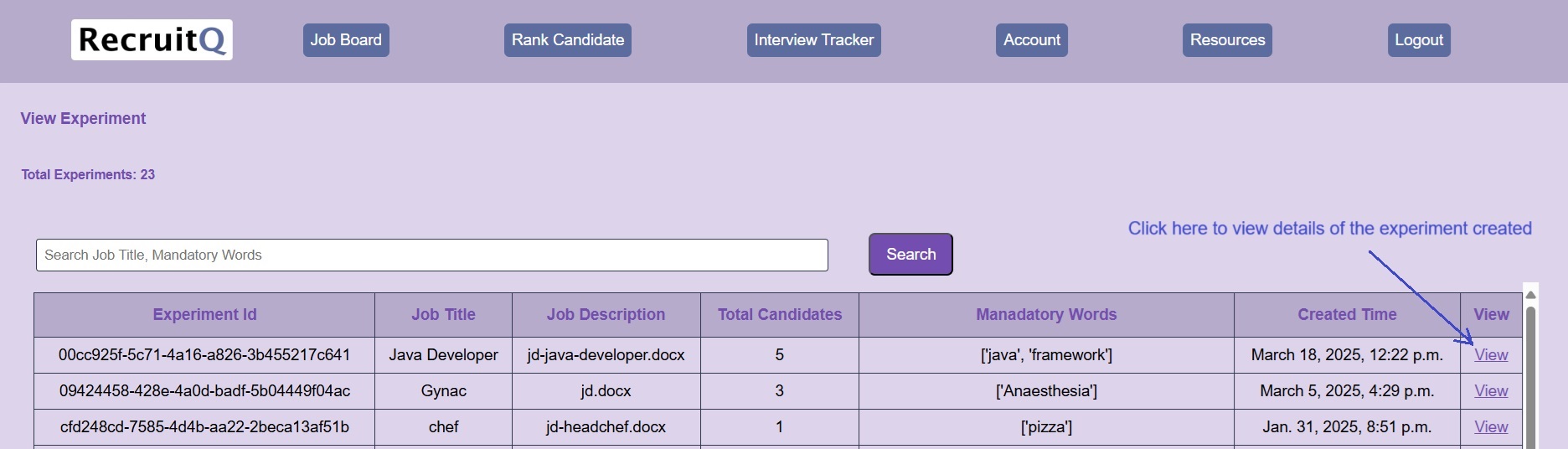Click the Experiment Id column header
Viewport: 1568px width, 449px height.
tap(204, 315)
